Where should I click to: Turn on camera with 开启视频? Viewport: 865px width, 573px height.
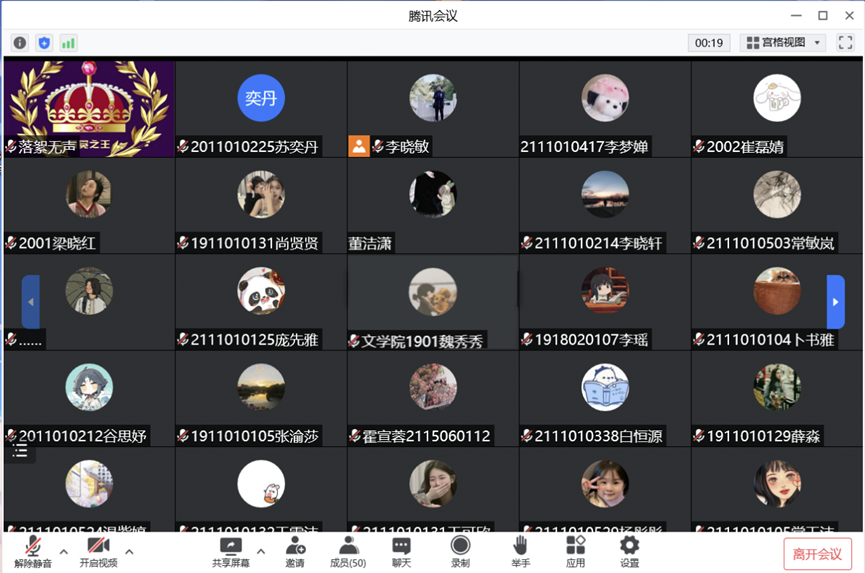98,551
